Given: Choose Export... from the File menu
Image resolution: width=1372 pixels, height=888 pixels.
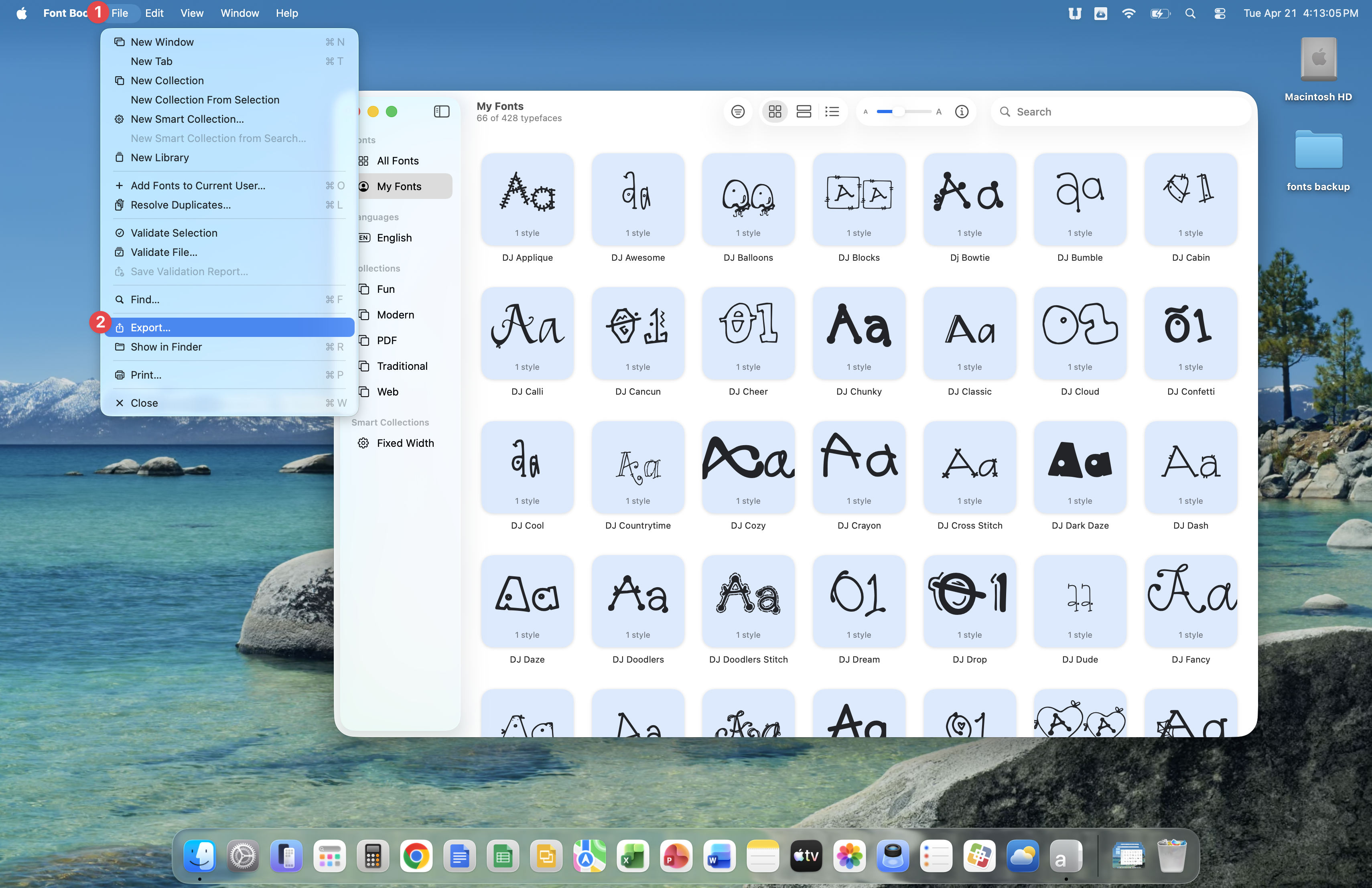Looking at the screenshot, I should click(x=150, y=327).
